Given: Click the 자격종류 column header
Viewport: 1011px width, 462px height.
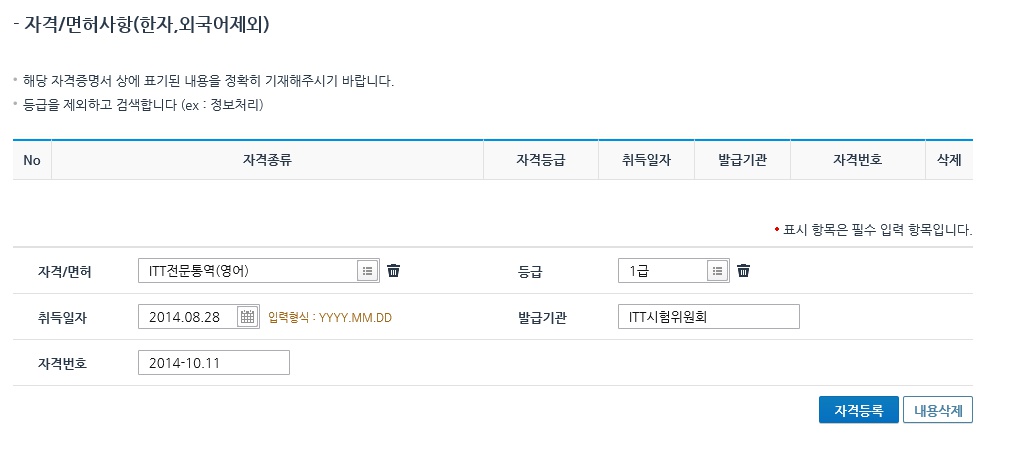Looking at the screenshot, I should pyautogui.click(x=267, y=160).
